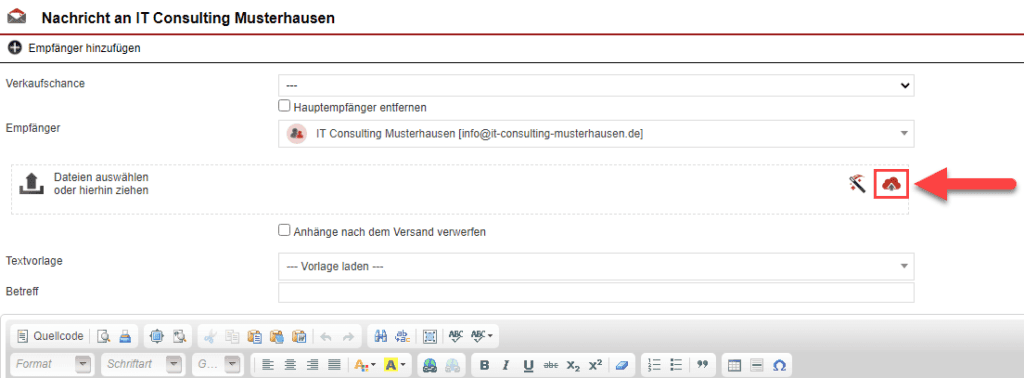Align text right
Screen dimensions: 1024x378
(312, 365)
